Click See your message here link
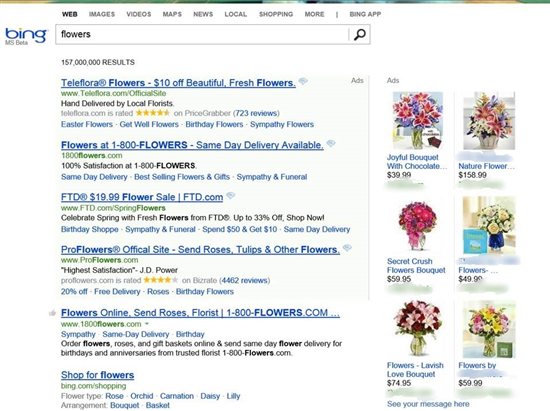The image size is (550, 411). [428, 404]
